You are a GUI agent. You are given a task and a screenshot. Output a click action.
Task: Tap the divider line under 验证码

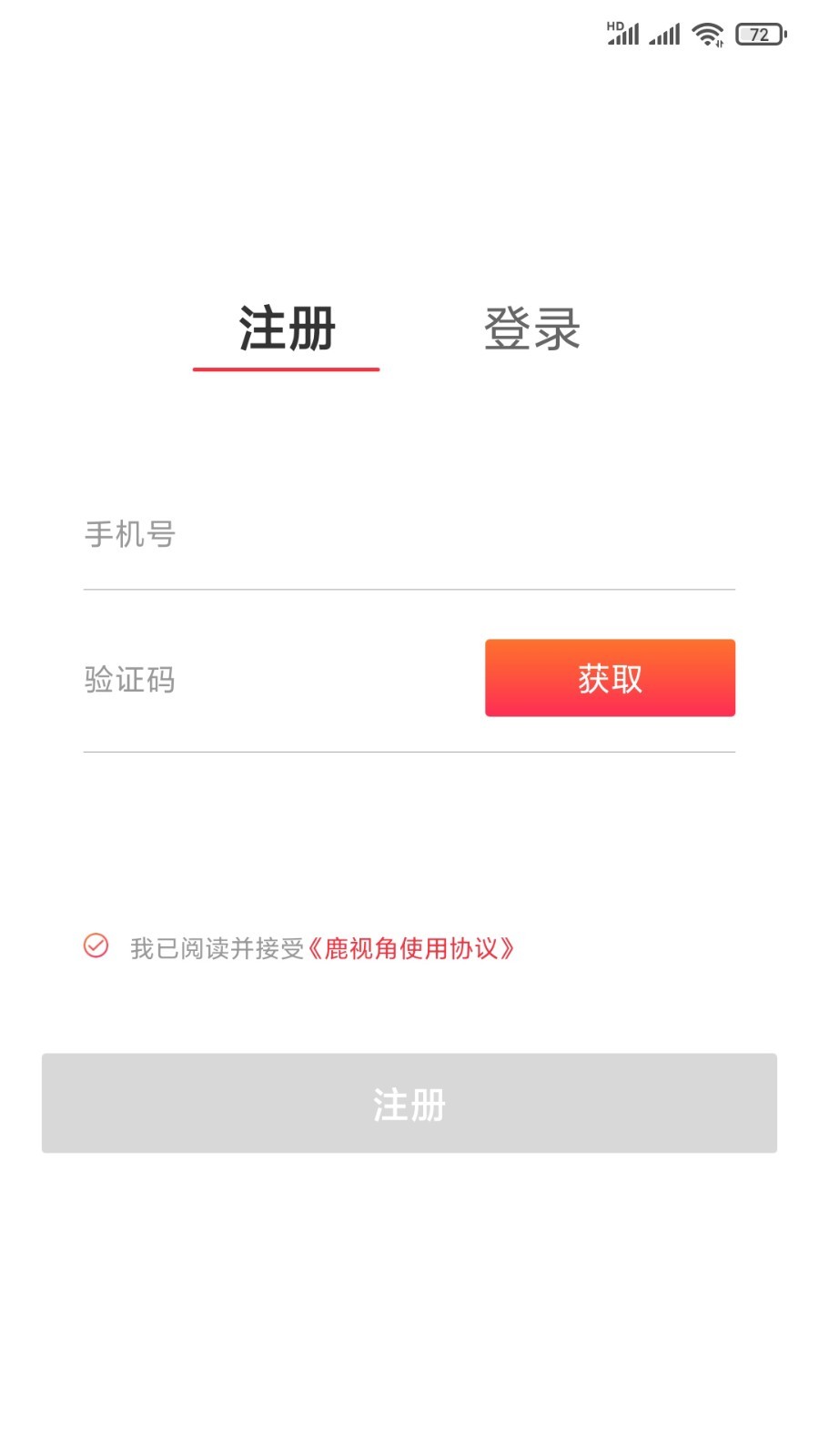coord(409,752)
